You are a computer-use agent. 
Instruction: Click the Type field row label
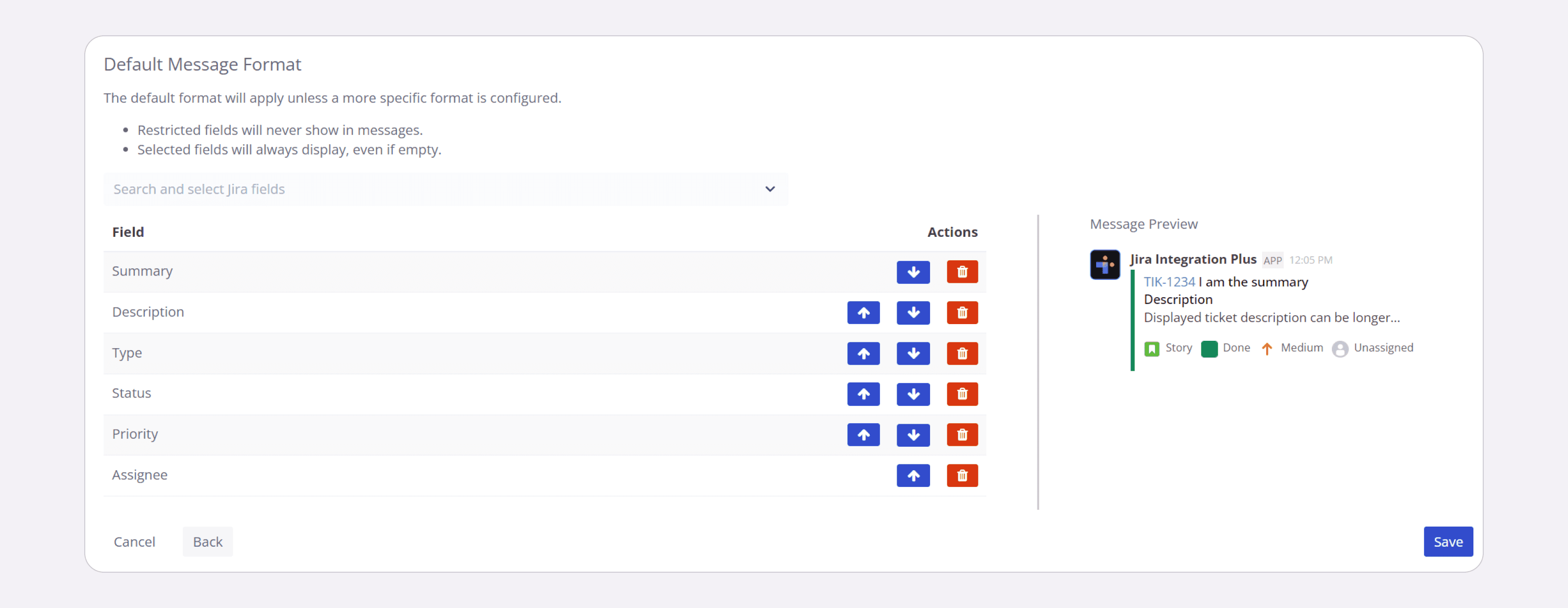(x=126, y=353)
